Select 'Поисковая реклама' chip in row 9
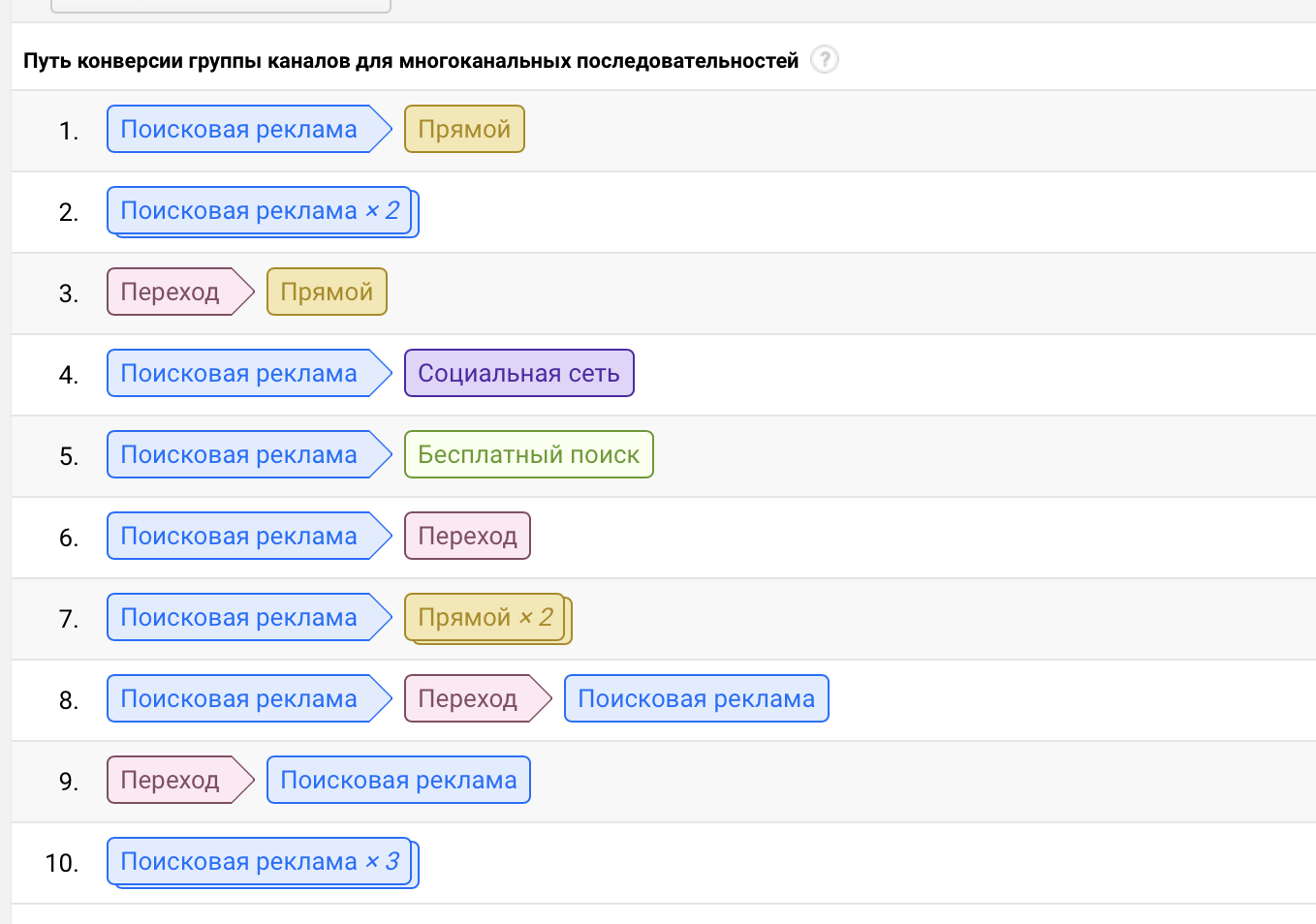The width and height of the screenshot is (1316, 924). 398,780
